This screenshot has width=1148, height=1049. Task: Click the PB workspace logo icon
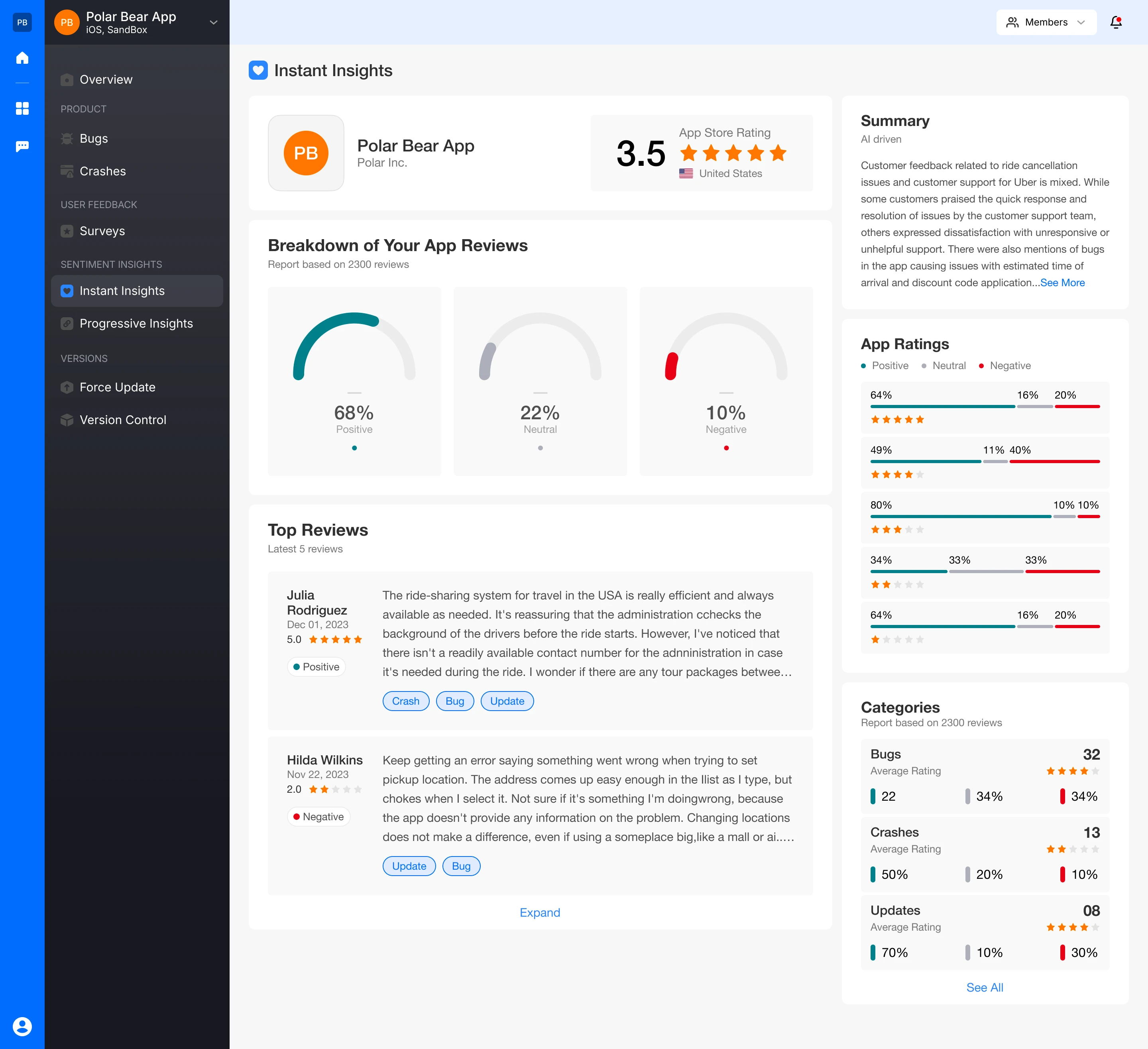[x=22, y=22]
